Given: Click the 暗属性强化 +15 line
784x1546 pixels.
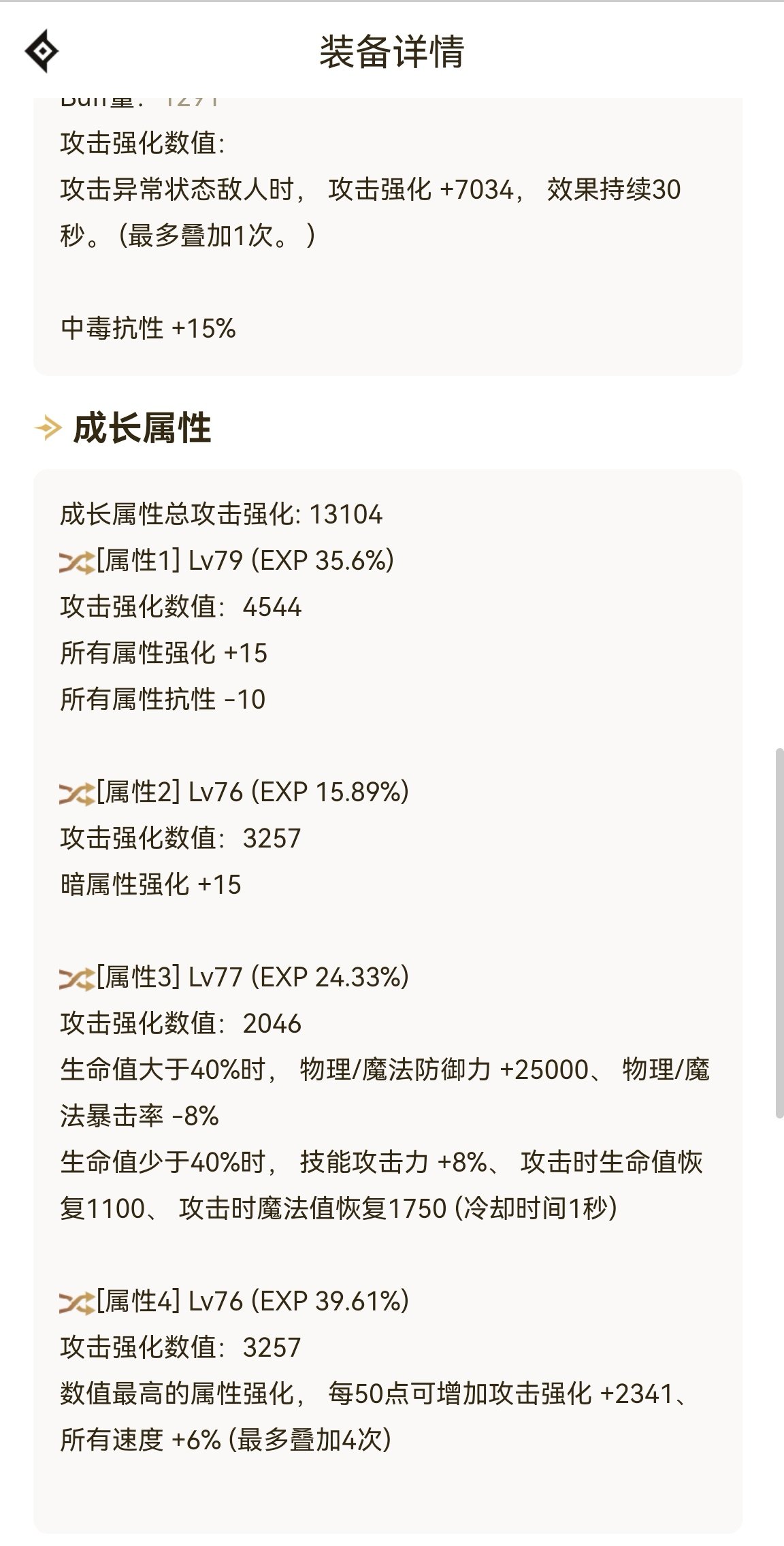Looking at the screenshot, I should coord(150,885).
